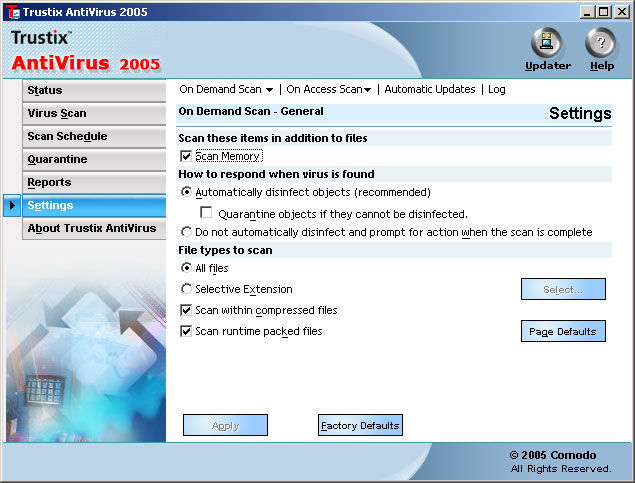
Task: Open the Automatic Updates tab
Action: 430,89
